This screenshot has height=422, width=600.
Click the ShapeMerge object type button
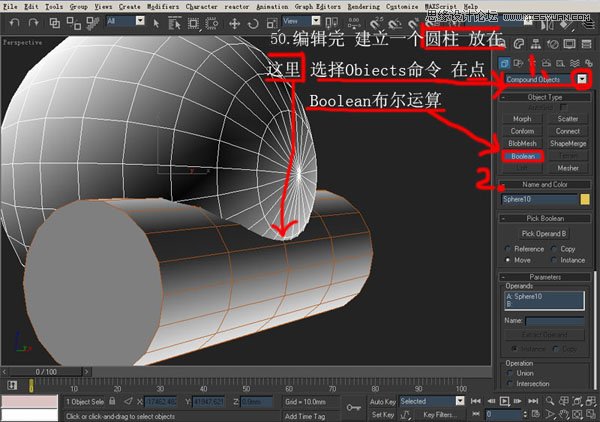point(568,143)
